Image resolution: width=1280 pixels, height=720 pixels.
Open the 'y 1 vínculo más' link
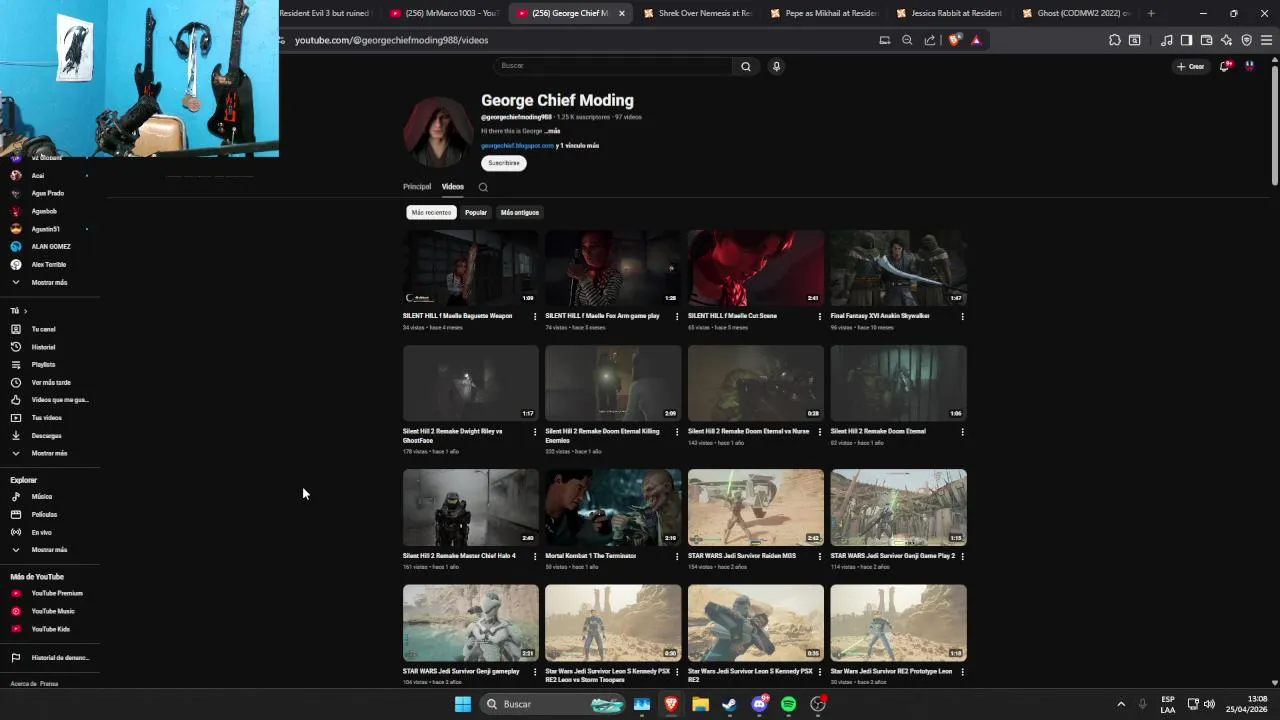(x=578, y=146)
